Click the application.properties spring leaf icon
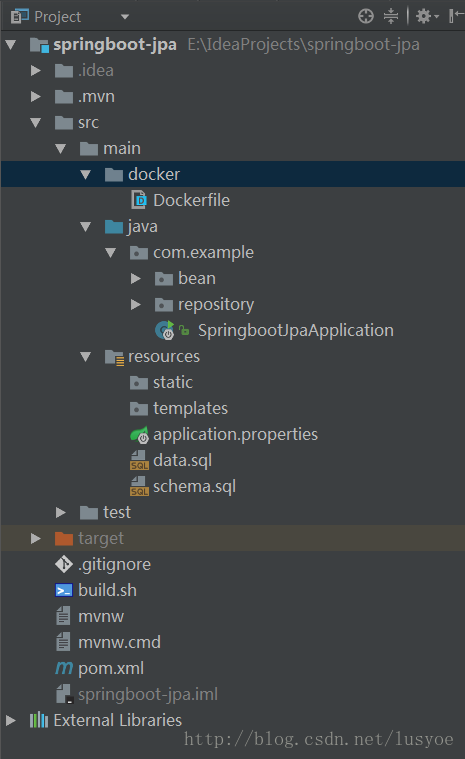465x759 pixels. pyautogui.click(x=139, y=435)
